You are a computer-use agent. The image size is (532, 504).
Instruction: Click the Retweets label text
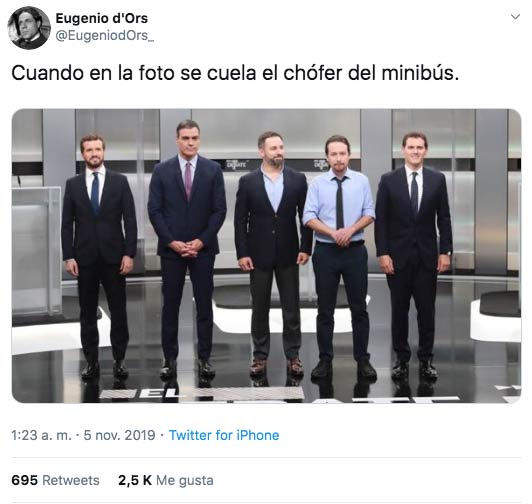click(x=71, y=480)
